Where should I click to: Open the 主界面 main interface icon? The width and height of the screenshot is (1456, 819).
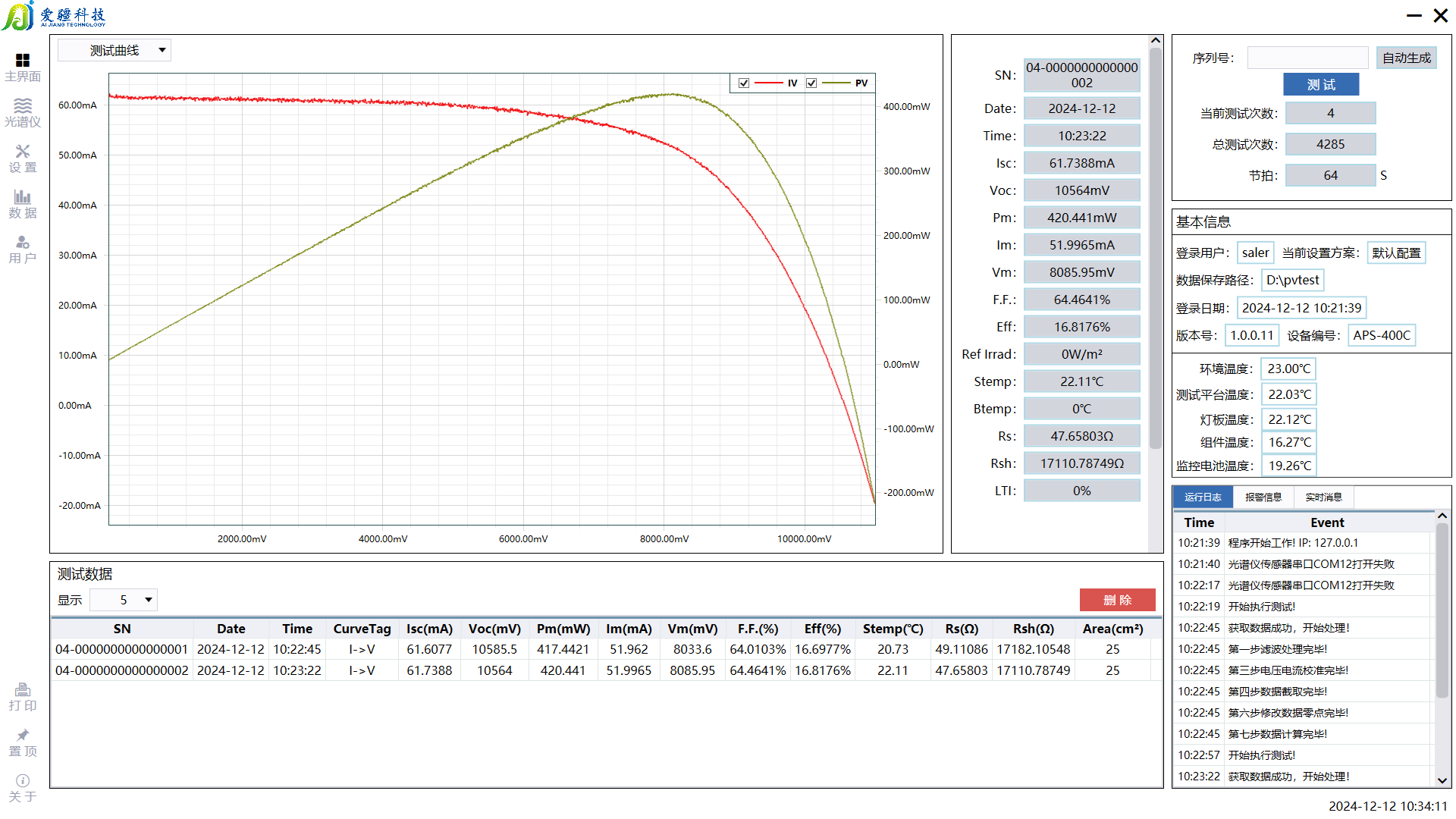click(x=23, y=61)
